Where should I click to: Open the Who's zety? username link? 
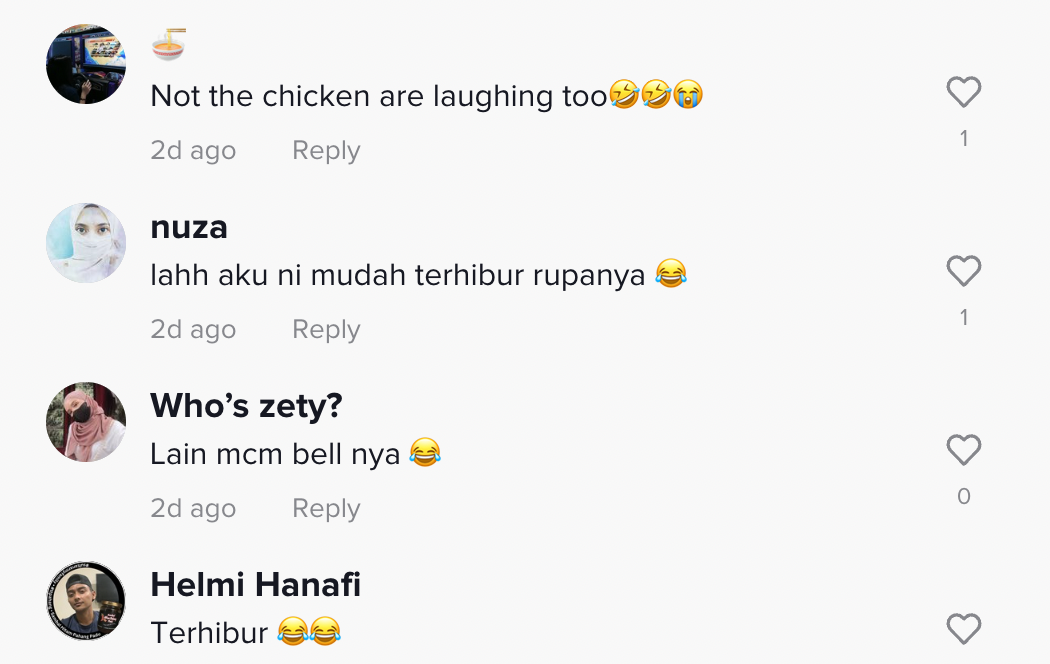coord(246,406)
